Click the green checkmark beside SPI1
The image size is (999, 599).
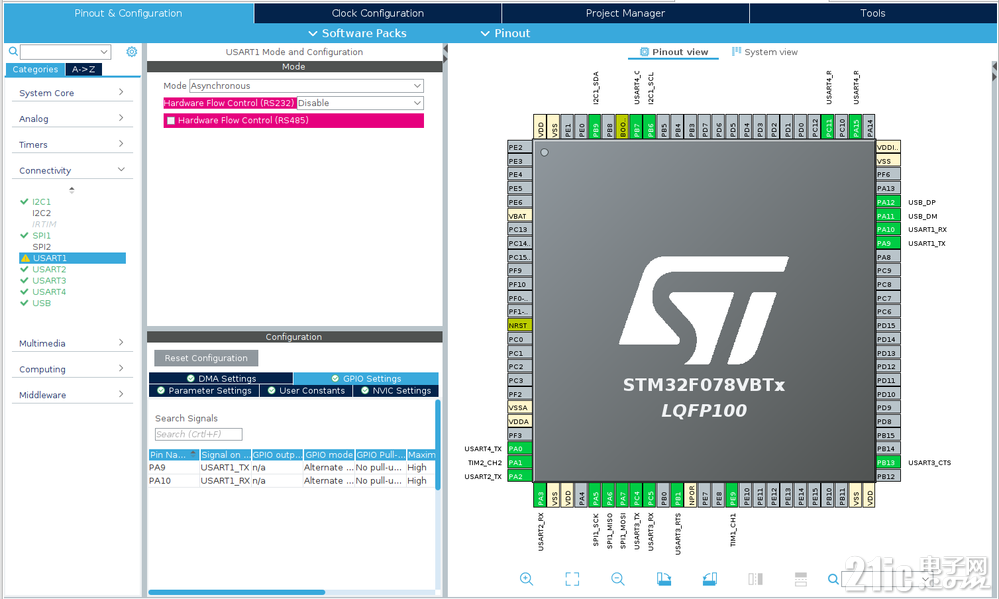(x=24, y=235)
